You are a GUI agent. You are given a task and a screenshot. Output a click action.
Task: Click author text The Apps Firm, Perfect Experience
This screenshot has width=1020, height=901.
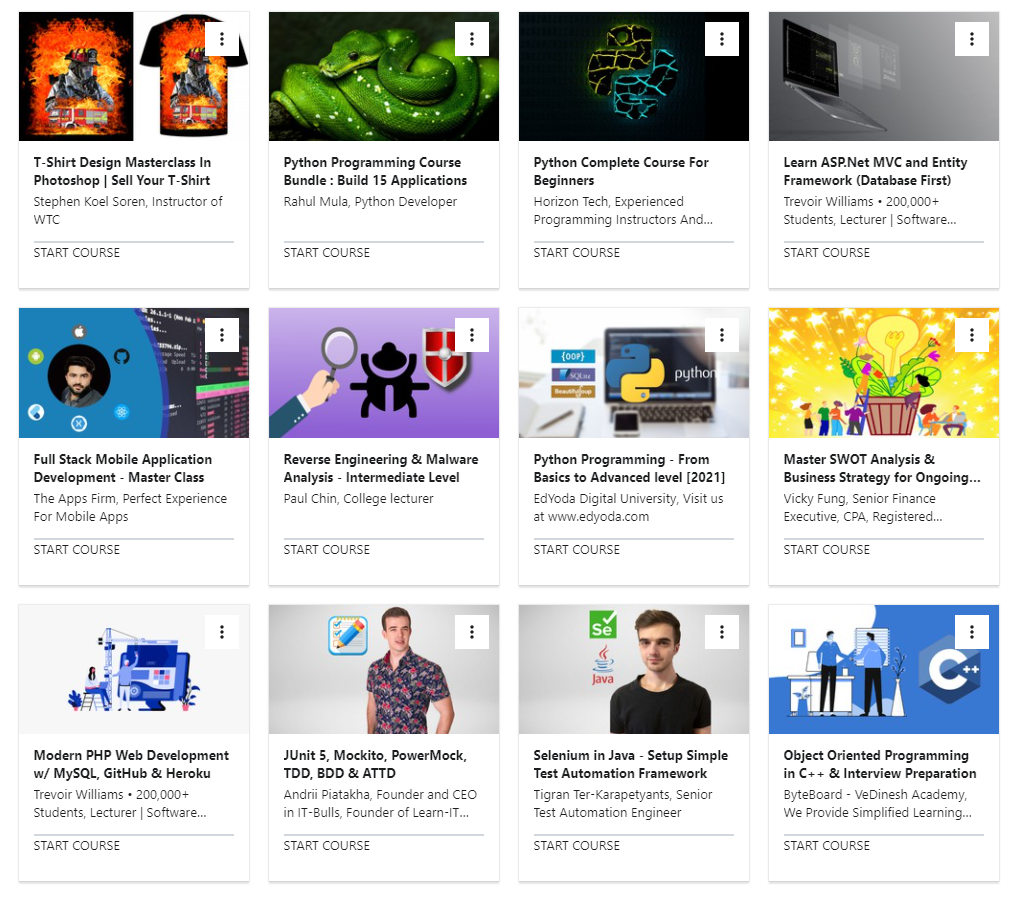tap(130, 507)
